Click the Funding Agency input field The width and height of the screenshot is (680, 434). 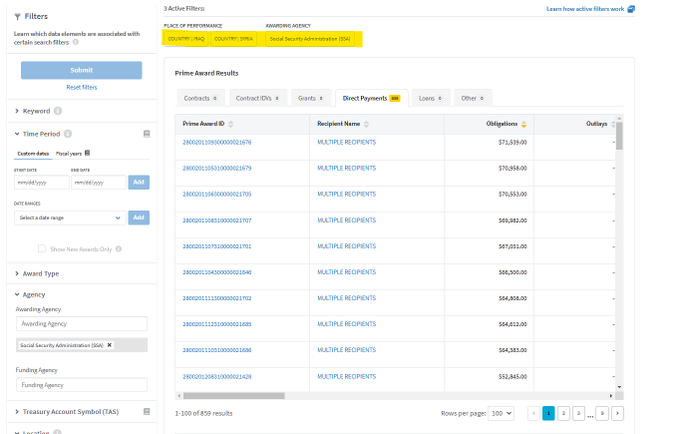click(81, 384)
